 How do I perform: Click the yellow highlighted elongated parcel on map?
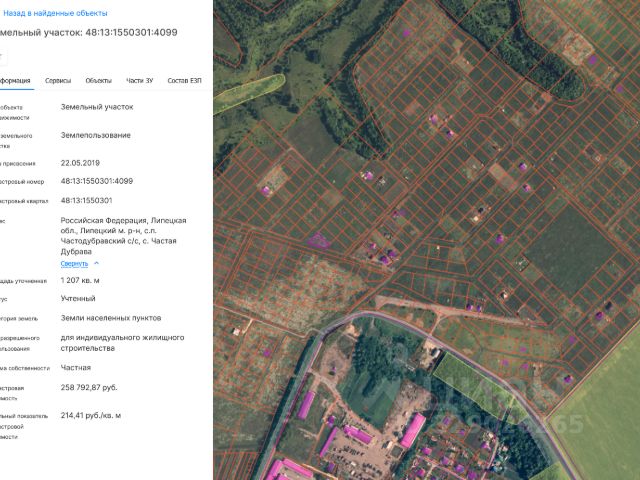click(x=249, y=93)
